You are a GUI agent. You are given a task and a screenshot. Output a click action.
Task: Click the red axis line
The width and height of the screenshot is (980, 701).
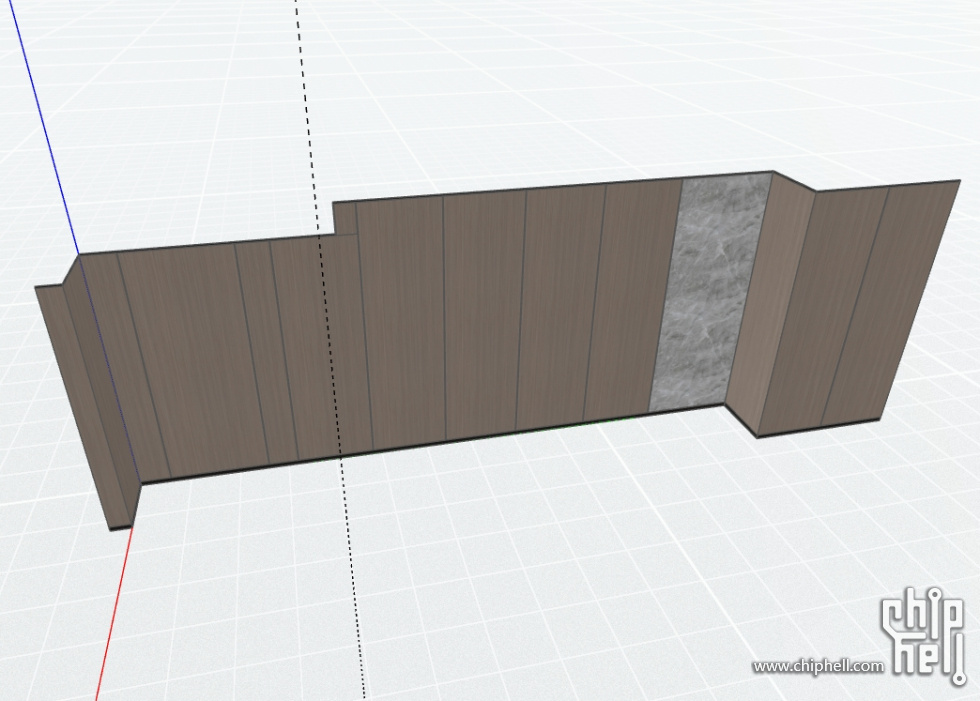114,614
